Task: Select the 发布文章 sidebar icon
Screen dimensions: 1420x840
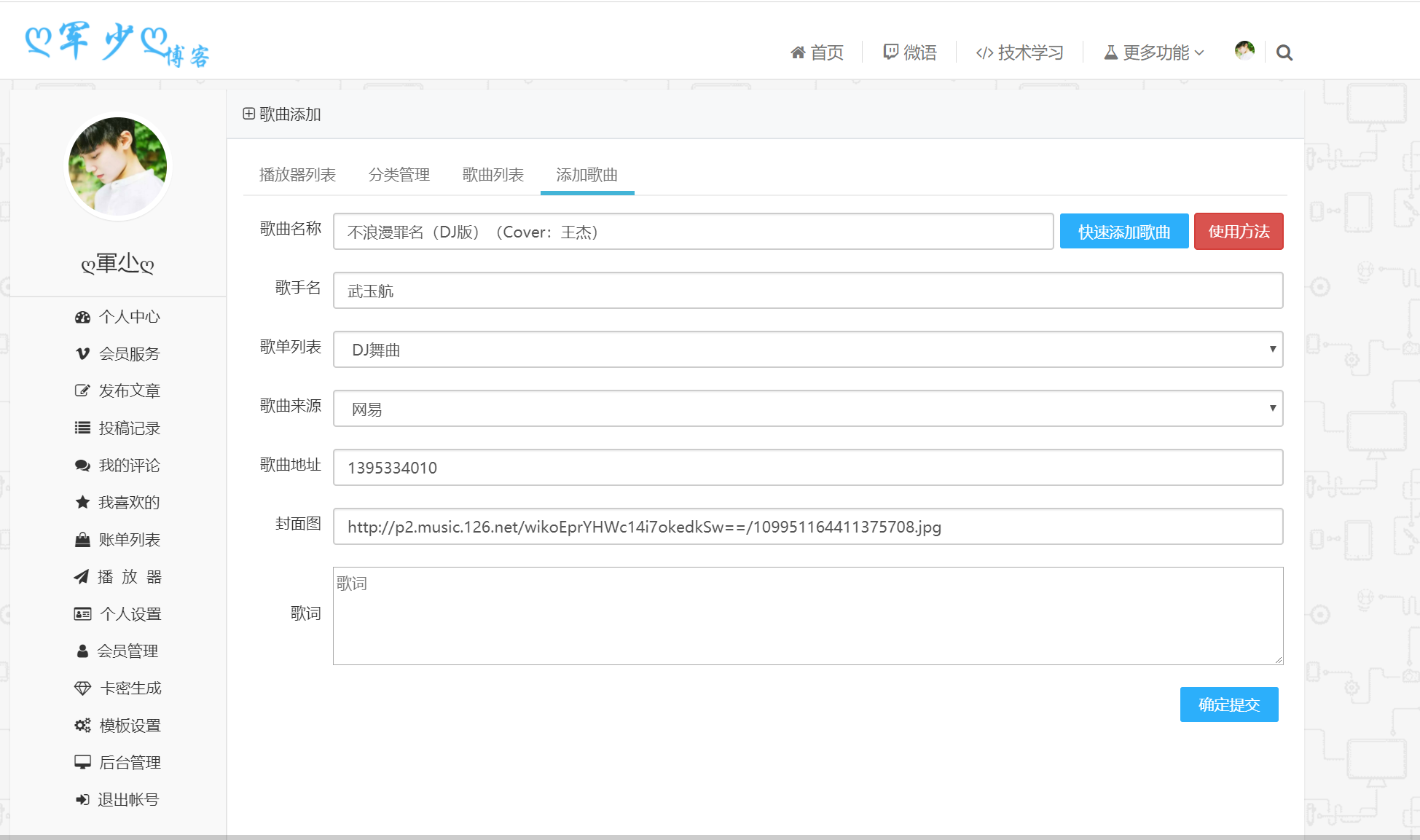Action: (x=82, y=390)
